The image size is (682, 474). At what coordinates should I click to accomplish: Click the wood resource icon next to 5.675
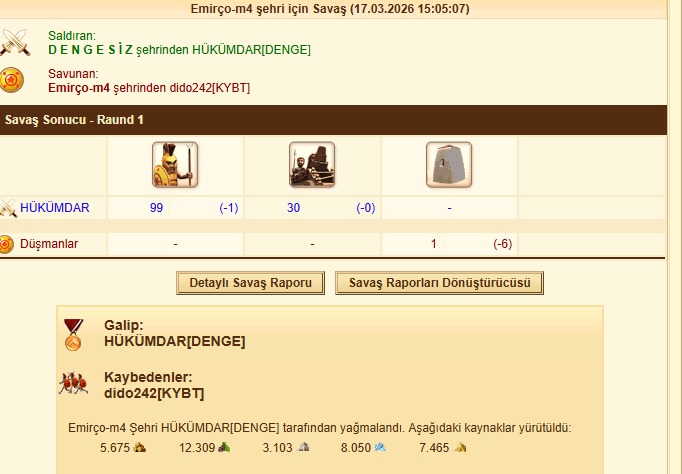[140, 447]
